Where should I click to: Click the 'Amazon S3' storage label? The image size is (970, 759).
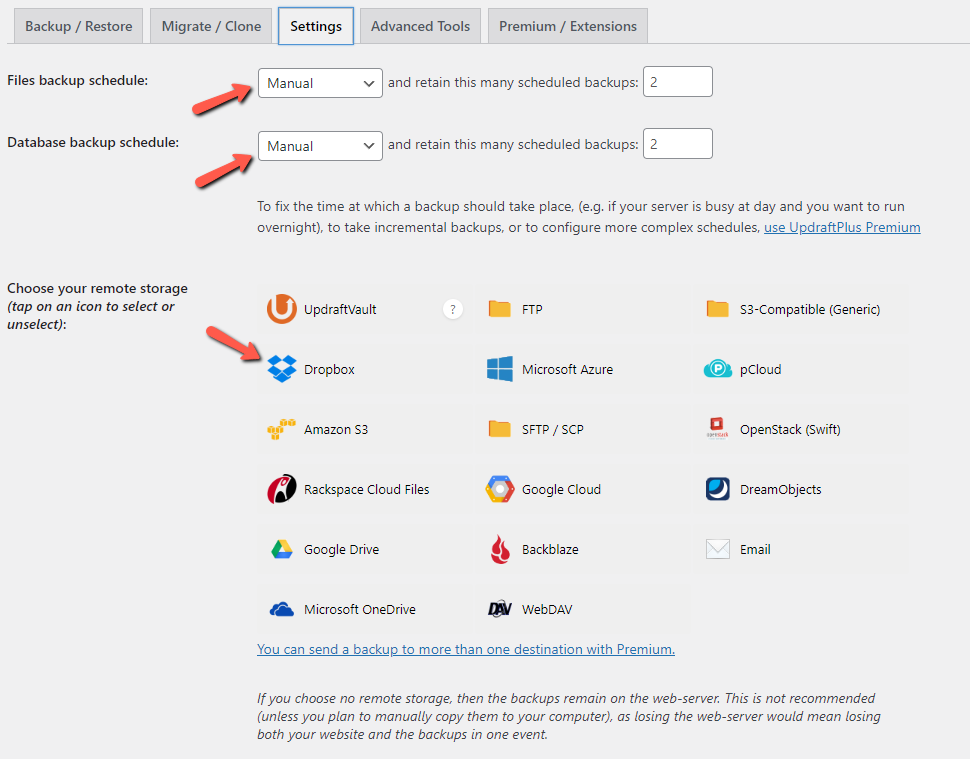336,429
